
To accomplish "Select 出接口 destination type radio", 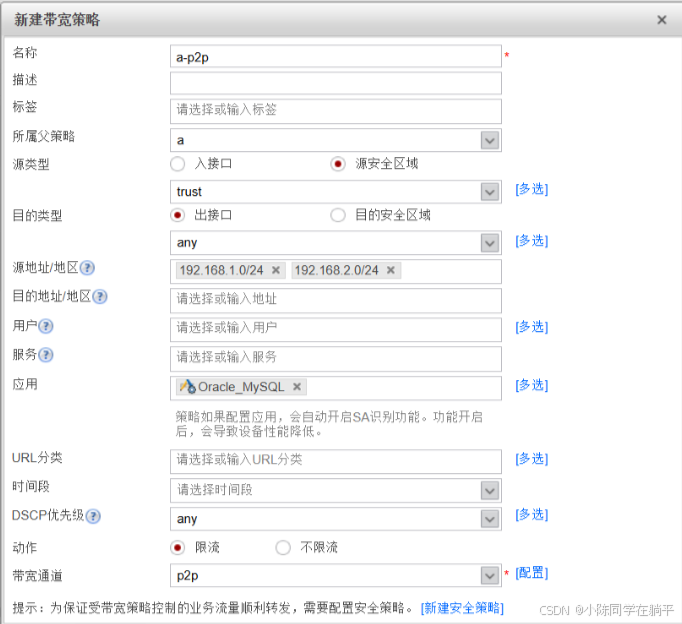I will [177, 215].
